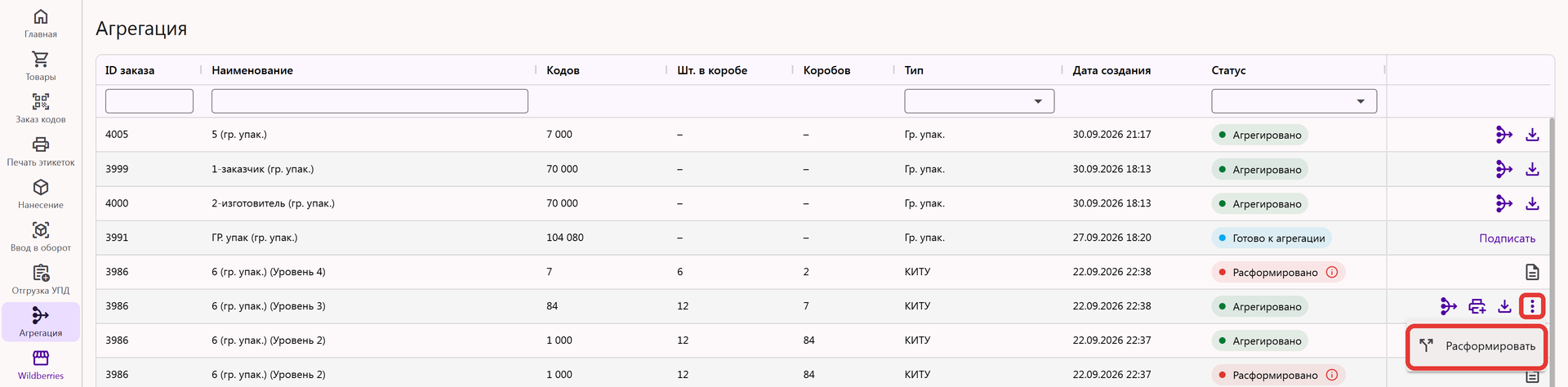Open the Wildberries section
The width and height of the screenshot is (1568, 387).
[41, 365]
